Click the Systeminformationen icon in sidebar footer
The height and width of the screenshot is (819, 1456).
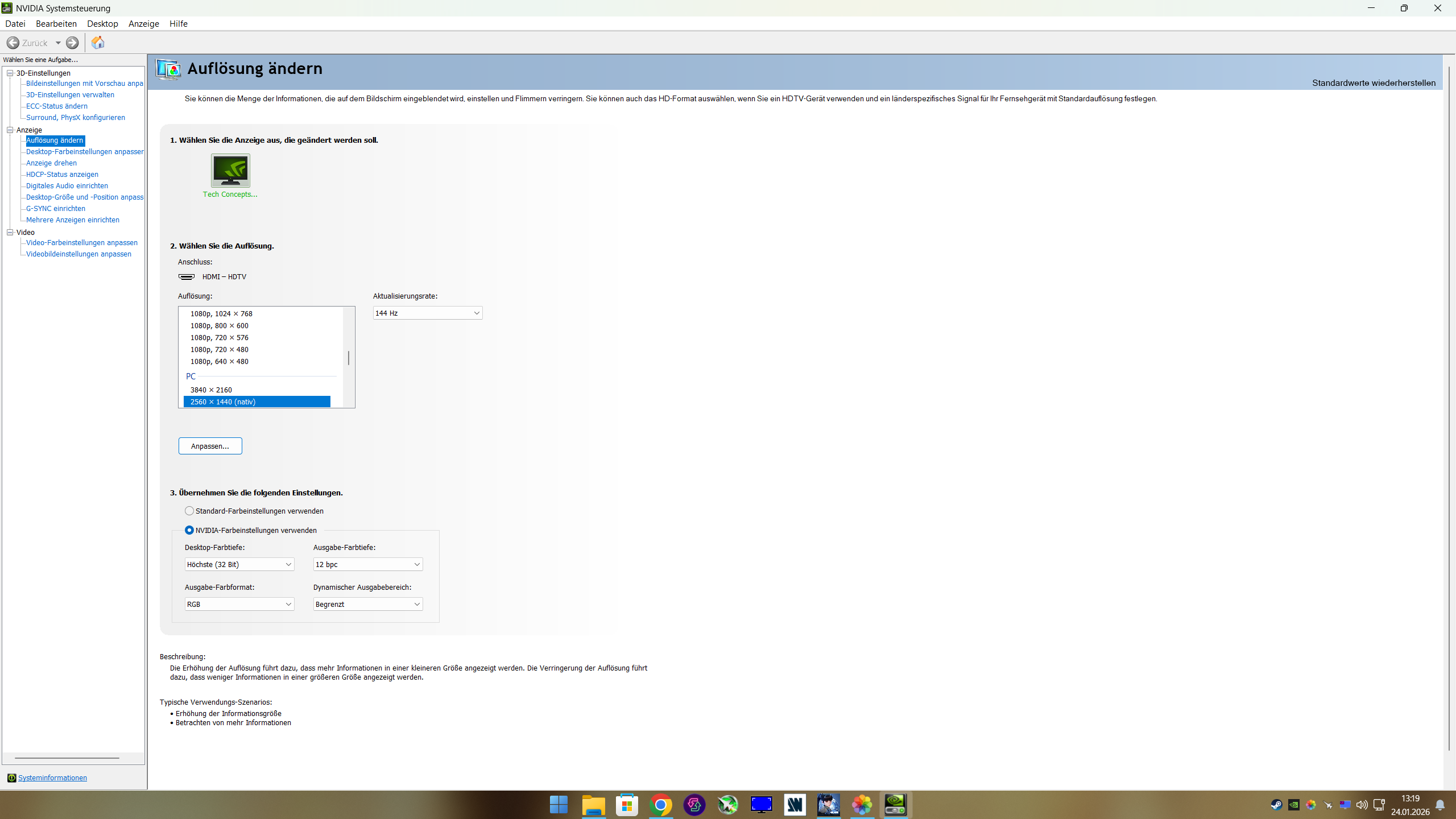pos(11,777)
